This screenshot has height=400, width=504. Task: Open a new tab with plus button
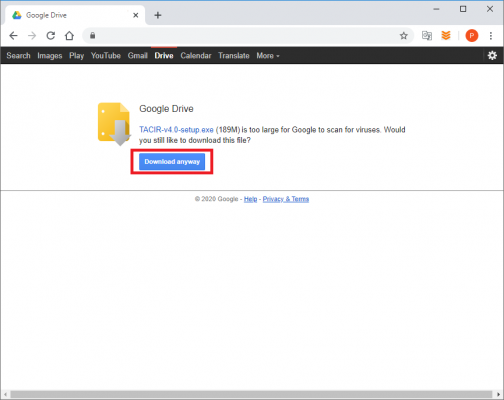point(158,15)
